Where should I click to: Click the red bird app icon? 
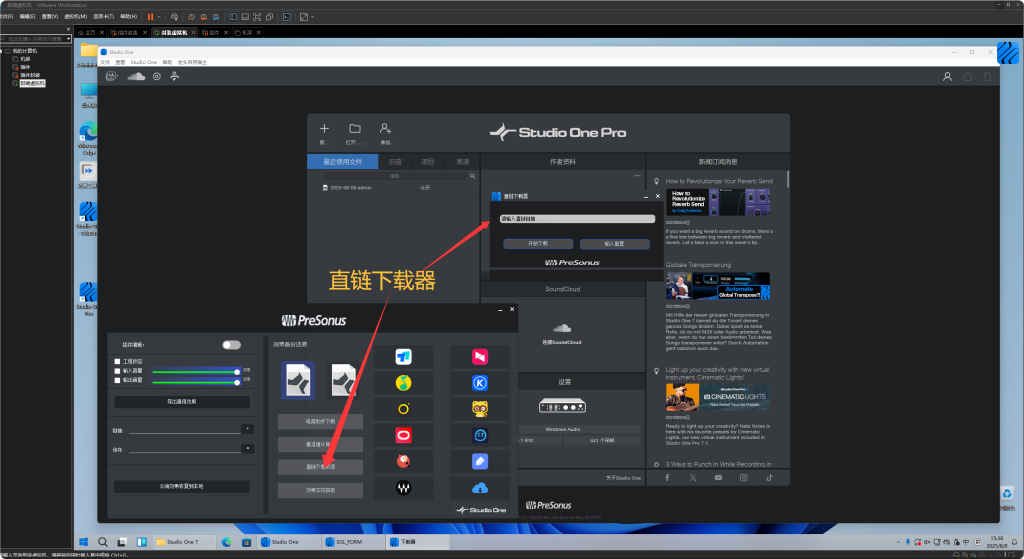click(404, 461)
